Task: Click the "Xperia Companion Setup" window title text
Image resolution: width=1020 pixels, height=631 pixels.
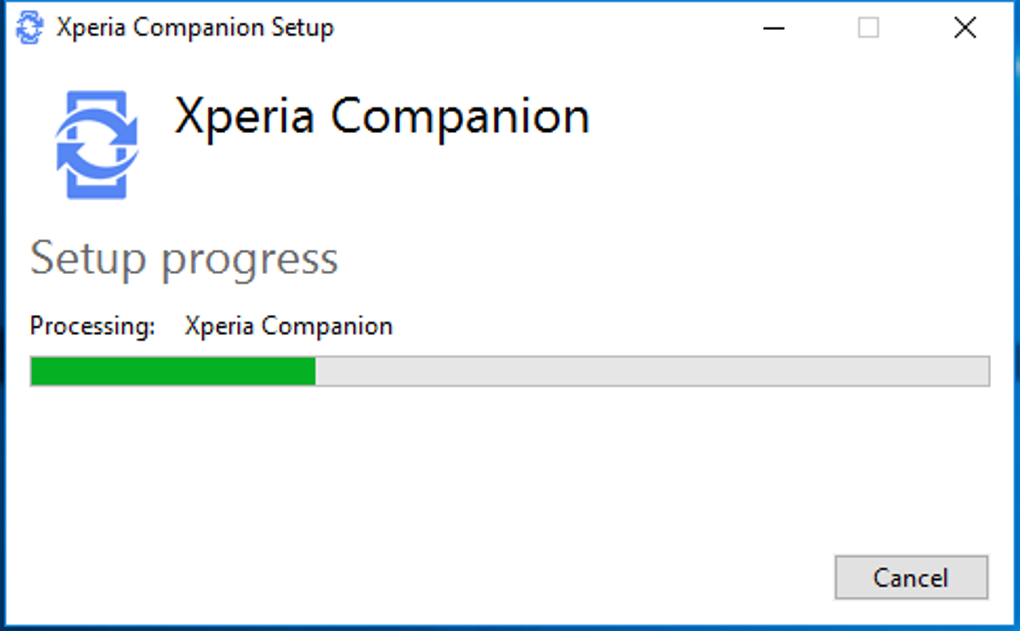Action: coord(195,27)
